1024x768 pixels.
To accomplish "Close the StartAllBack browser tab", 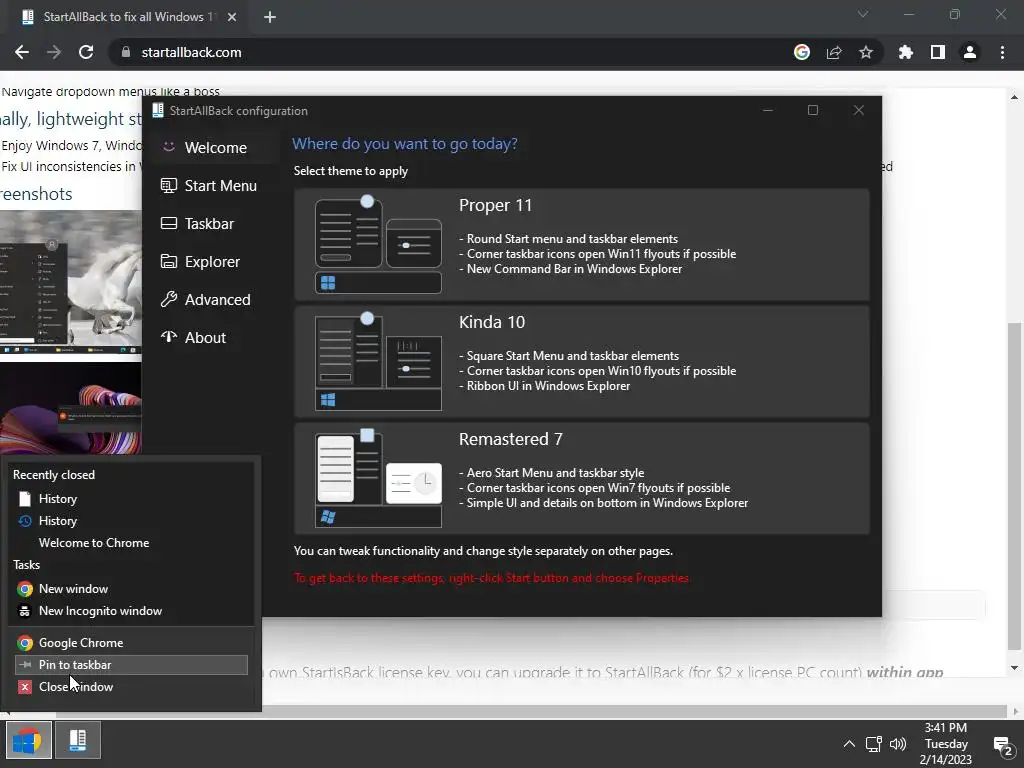I will point(232,17).
